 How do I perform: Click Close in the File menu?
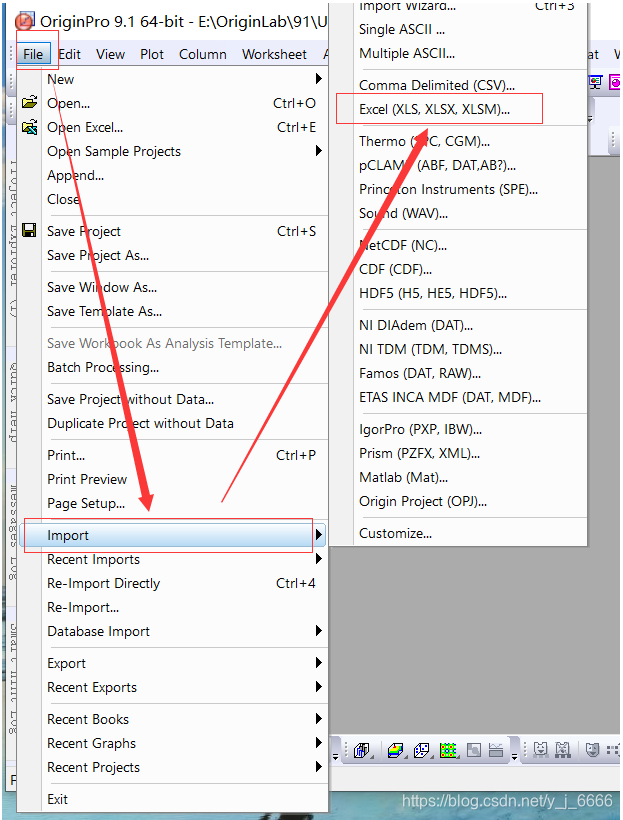(x=63, y=200)
